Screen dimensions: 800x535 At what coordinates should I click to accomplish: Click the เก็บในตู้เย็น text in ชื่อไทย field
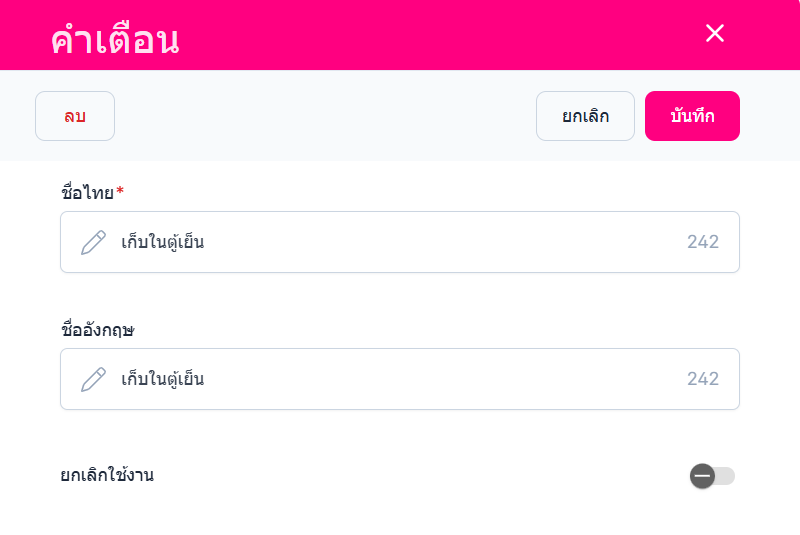coord(163,242)
